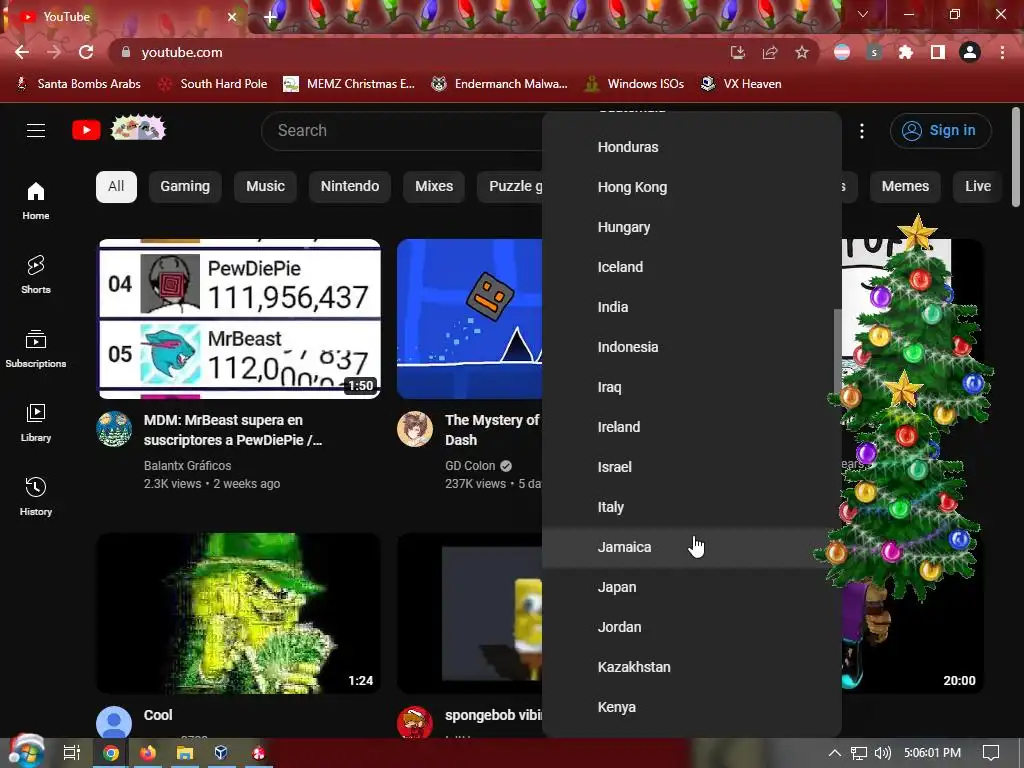Select Ireland from the location list
The image size is (1024, 768).
692,427
